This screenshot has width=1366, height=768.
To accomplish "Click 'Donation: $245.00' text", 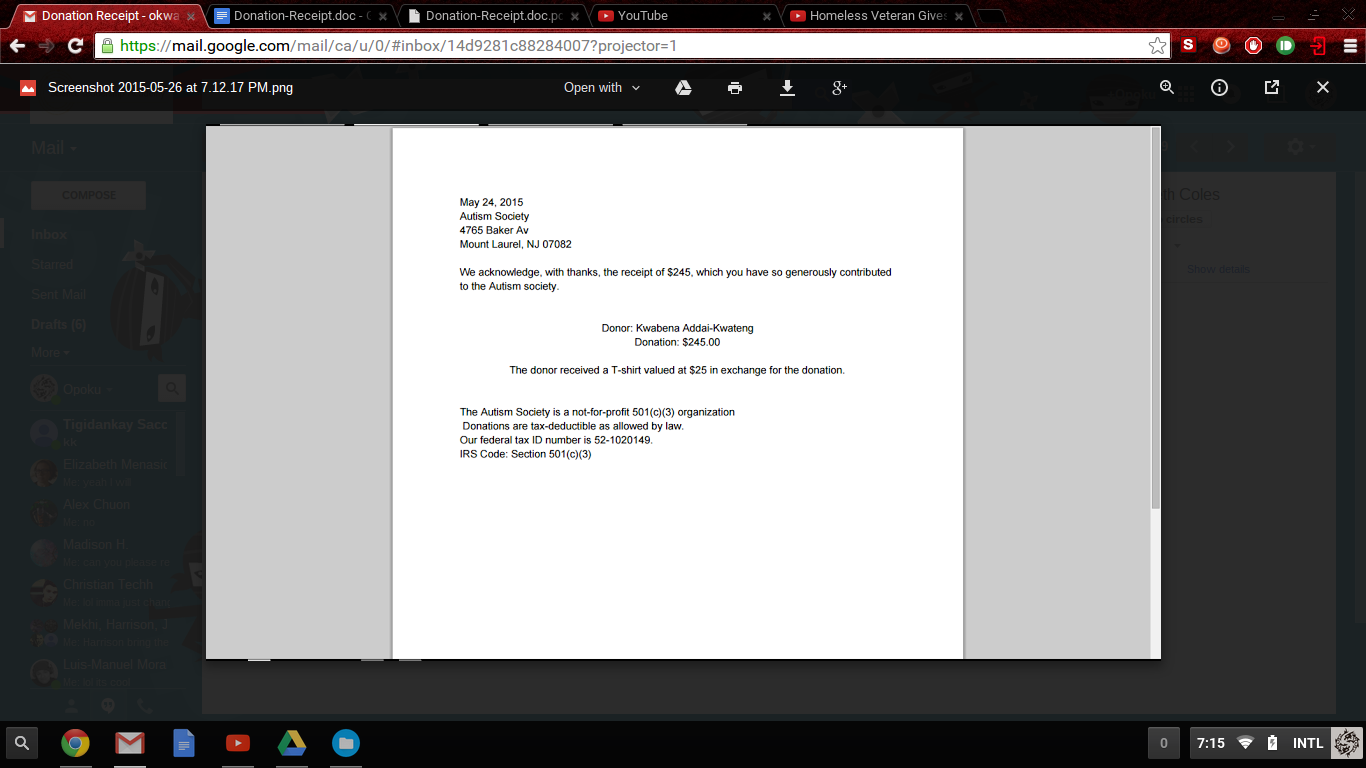I will [x=677, y=342].
